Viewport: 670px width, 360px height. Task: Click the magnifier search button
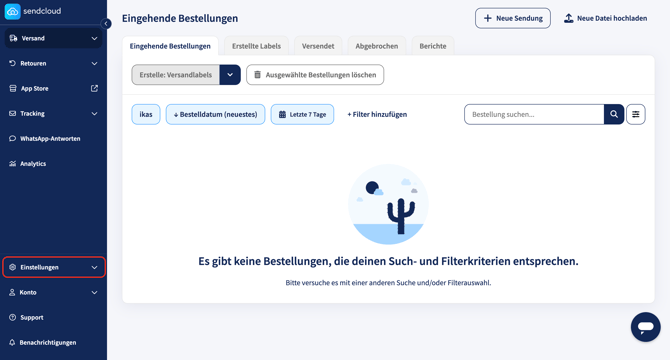(x=614, y=114)
